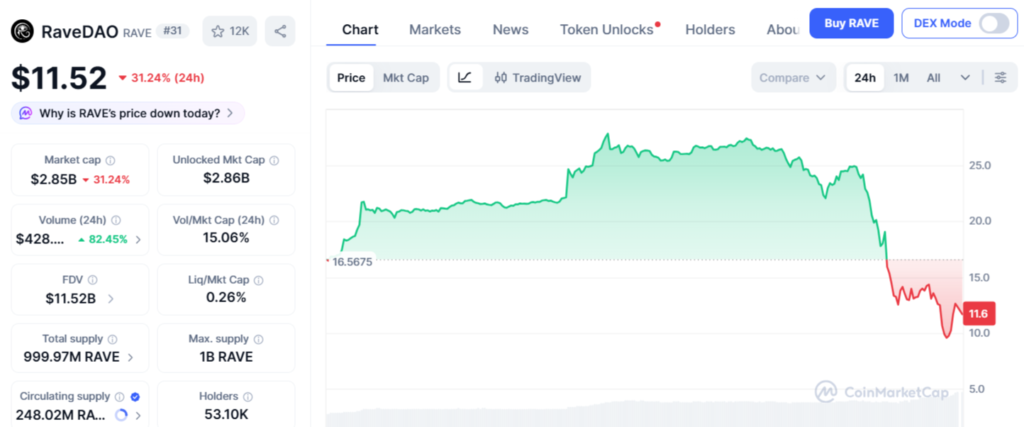This screenshot has width=1024, height=427.
Task: Click the 11.6 current price marker
Action: pos(977,314)
